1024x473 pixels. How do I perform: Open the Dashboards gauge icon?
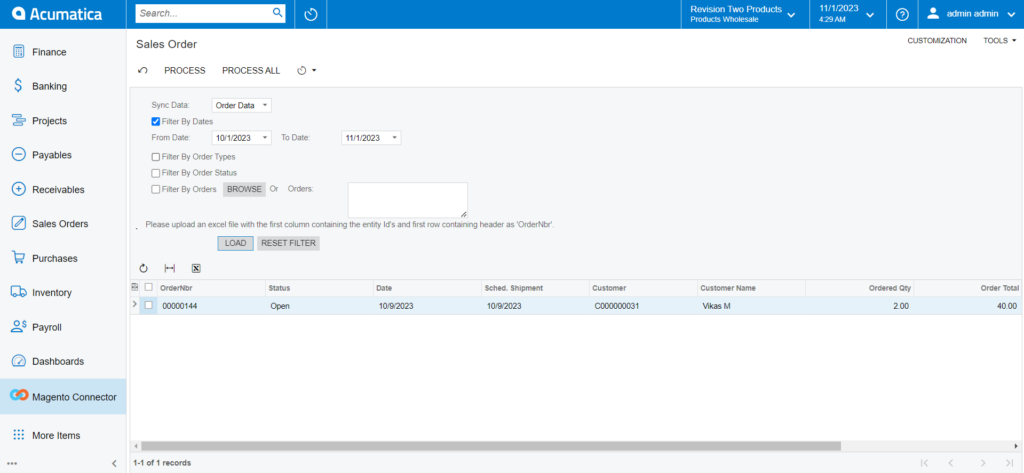(x=18, y=361)
